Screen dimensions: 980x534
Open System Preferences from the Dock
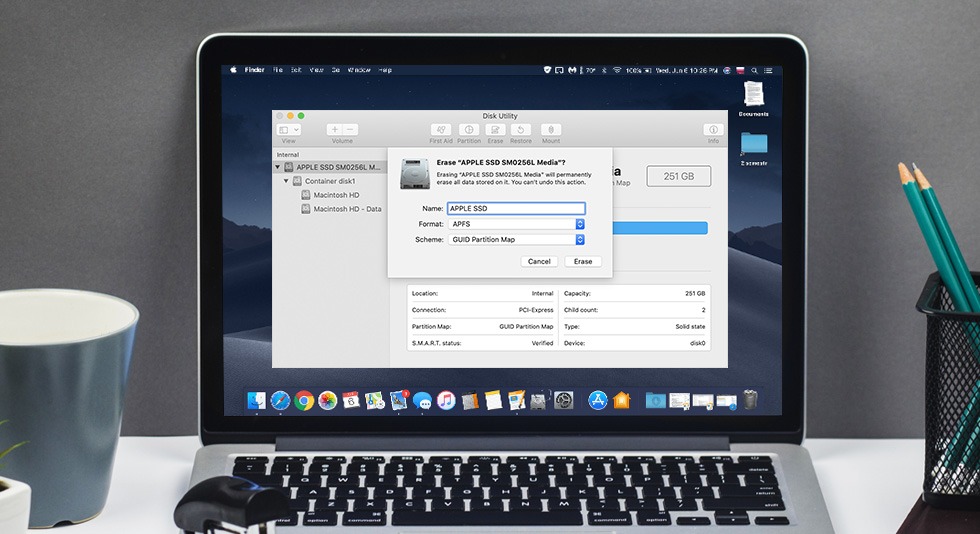click(x=564, y=400)
